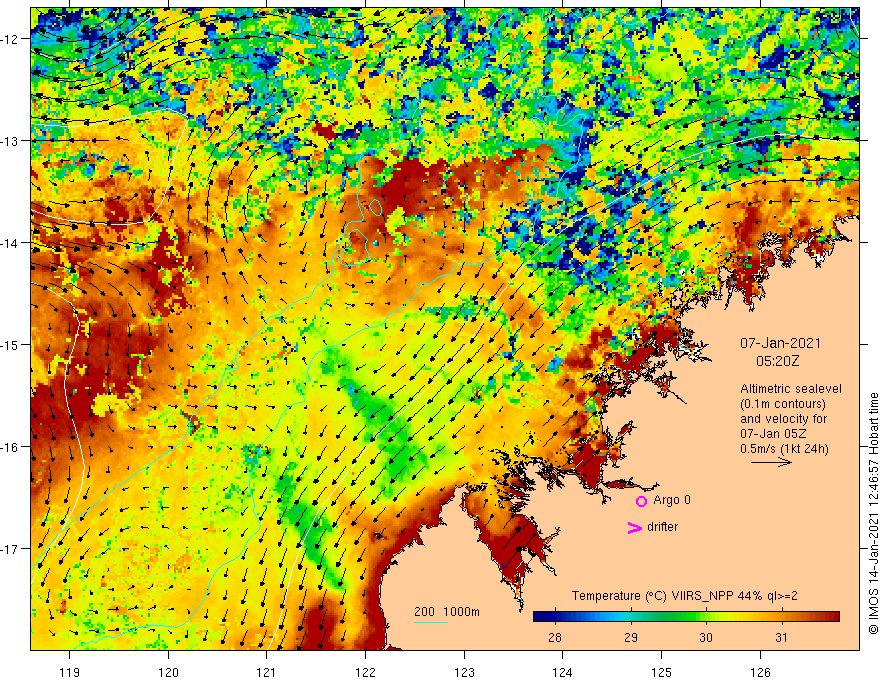Click the colorbar tick label 28

pos(554,637)
